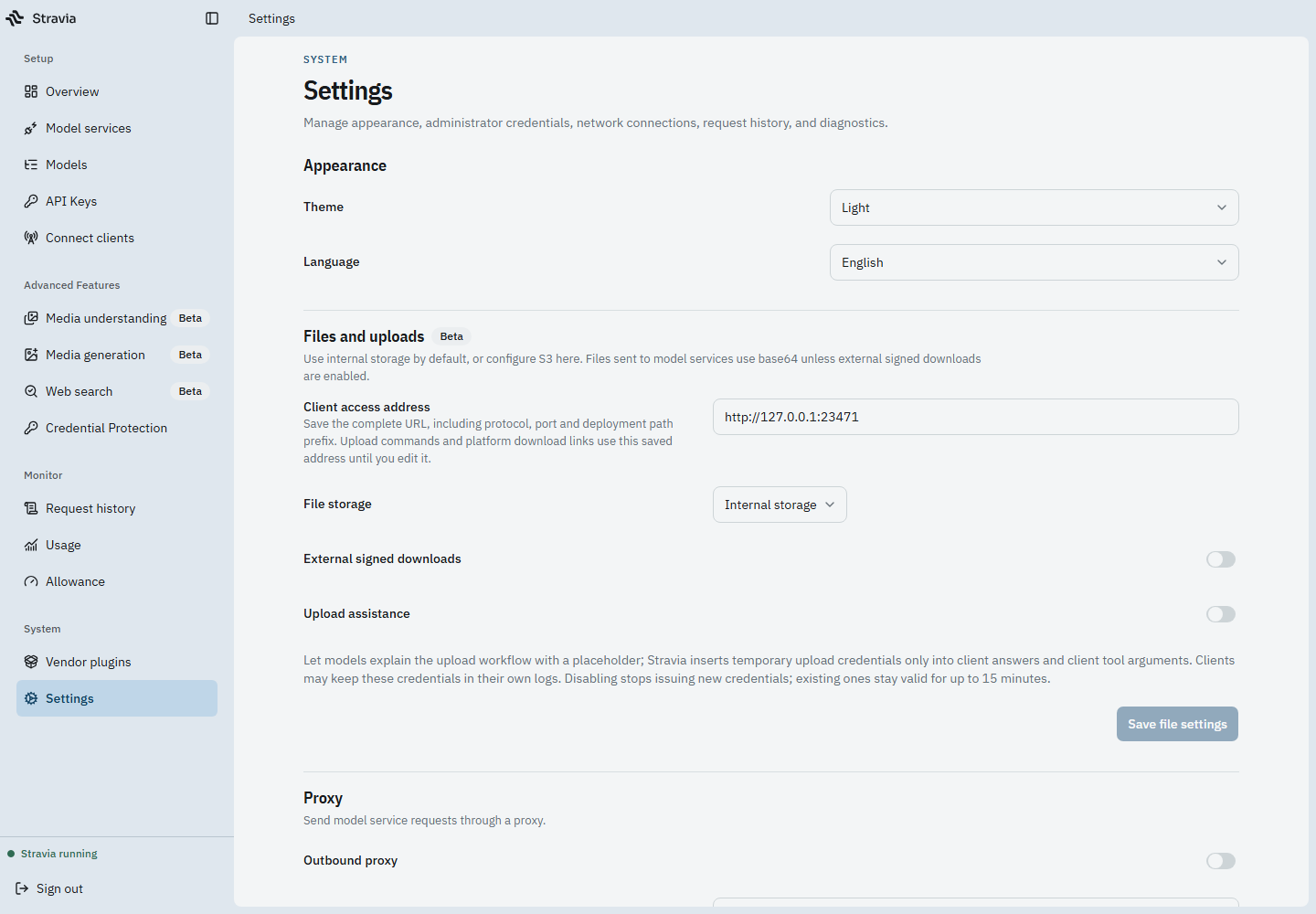Viewport: 1316px width, 914px height.
Task: Navigate to Request history
Action: 117,508
